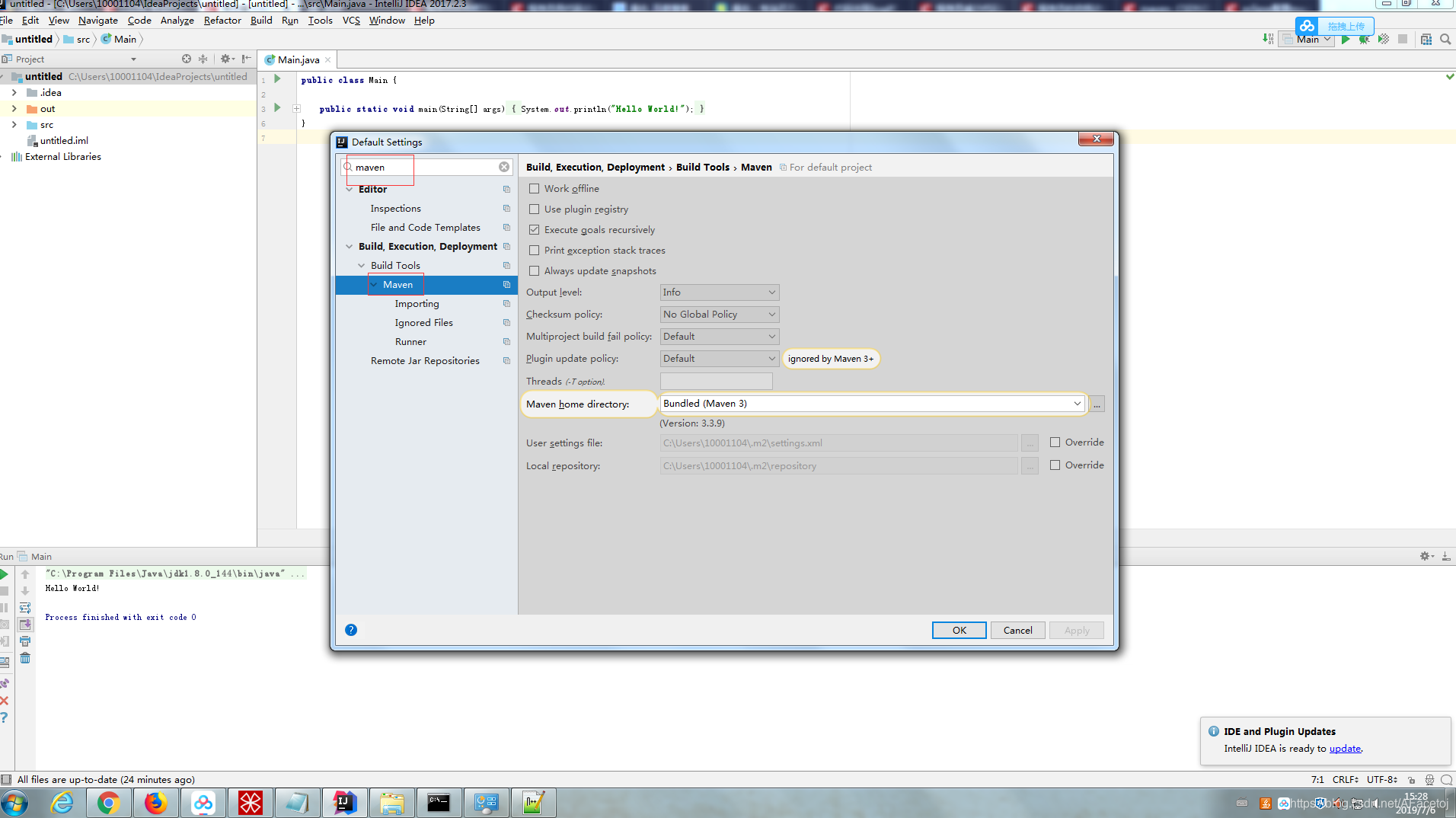1456x818 pixels.
Task: Click Cancel in Default Settings dialog
Action: click(x=1017, y=630)
